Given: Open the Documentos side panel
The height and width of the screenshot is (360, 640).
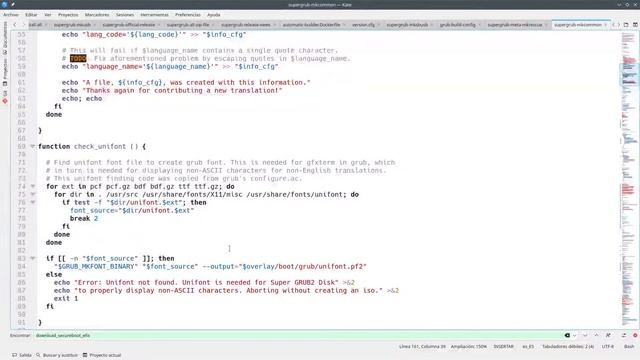Looking at the screenshot, I should pos(5,38).
